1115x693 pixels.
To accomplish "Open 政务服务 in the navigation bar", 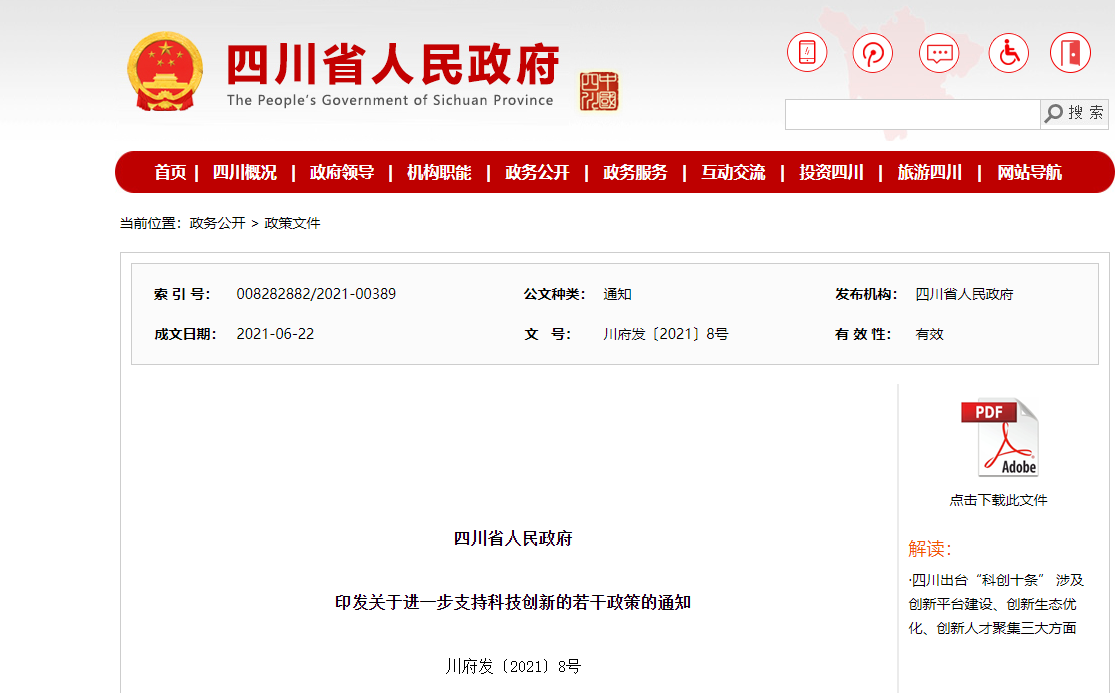I will [x=635, y=172].
